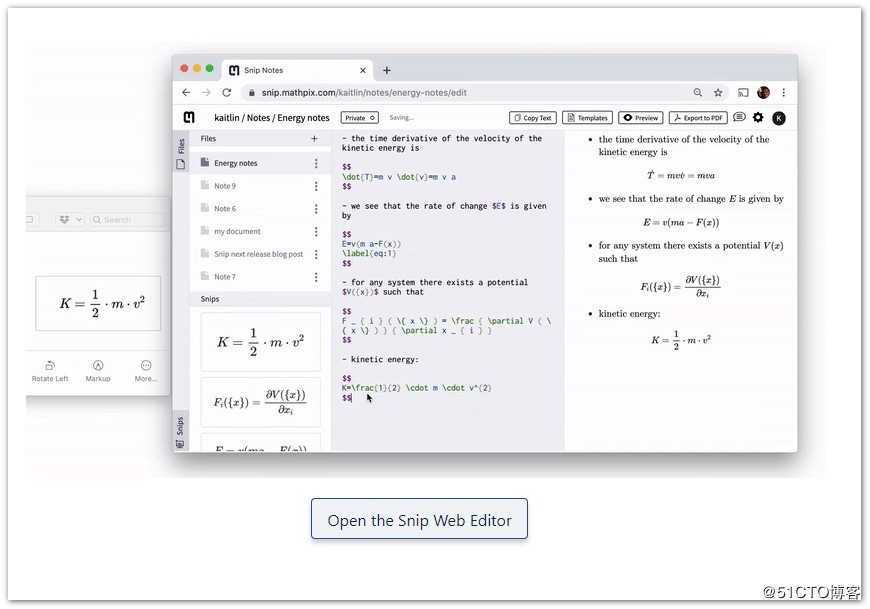Bookmark page with star icon
Screen dimensions: 870x609
pyautogui.click(x=718, y=93)
